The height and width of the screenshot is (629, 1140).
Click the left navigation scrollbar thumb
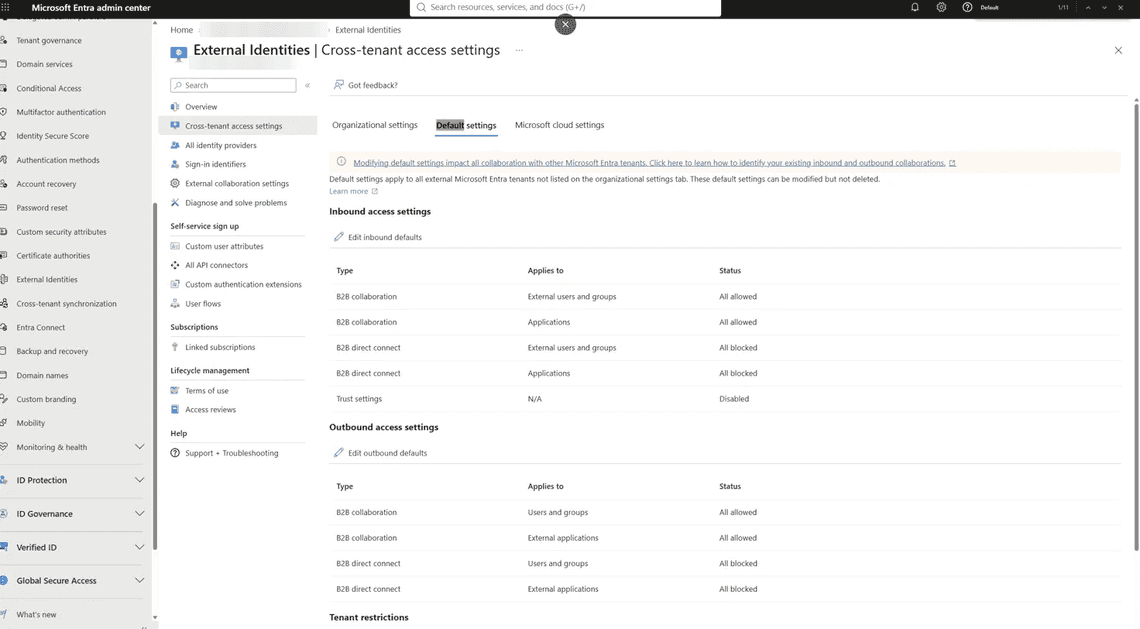pos(154,376)
